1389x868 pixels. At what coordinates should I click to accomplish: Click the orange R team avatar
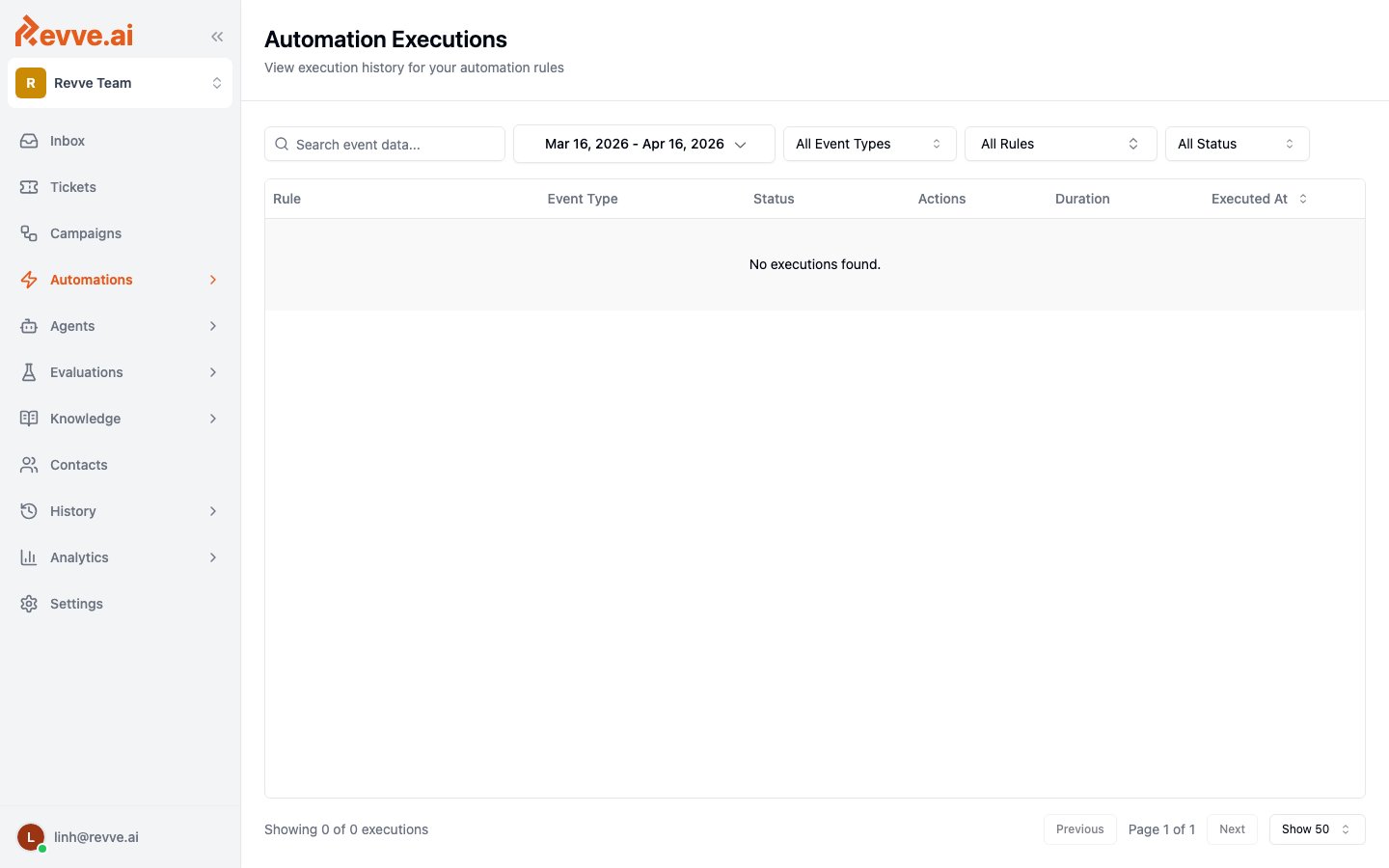31,83
